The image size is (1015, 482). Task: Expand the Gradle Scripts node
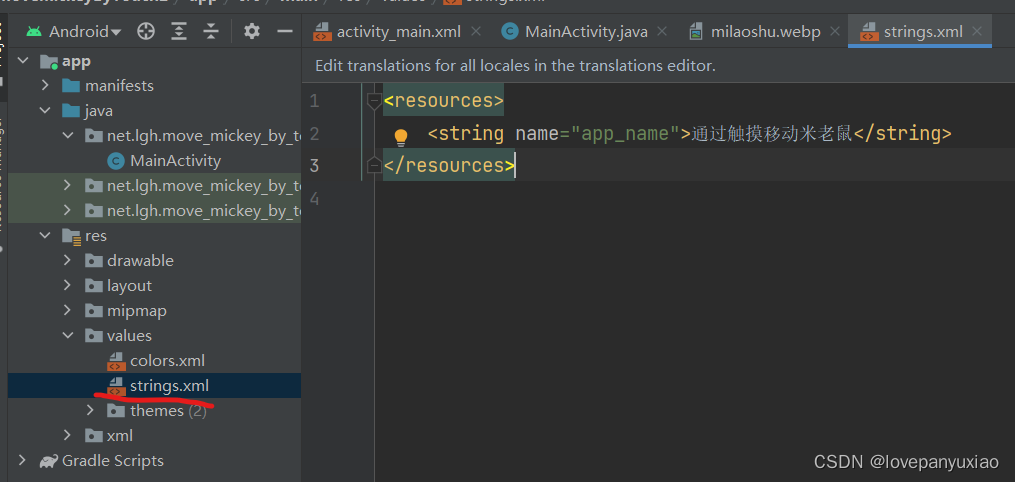[x=23, y=461]
